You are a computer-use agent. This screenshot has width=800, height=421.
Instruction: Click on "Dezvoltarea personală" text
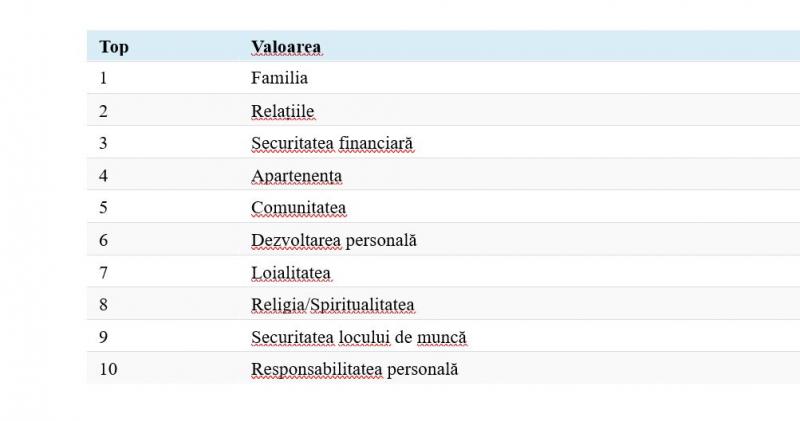pyautogui.click(x=333, y=240)
